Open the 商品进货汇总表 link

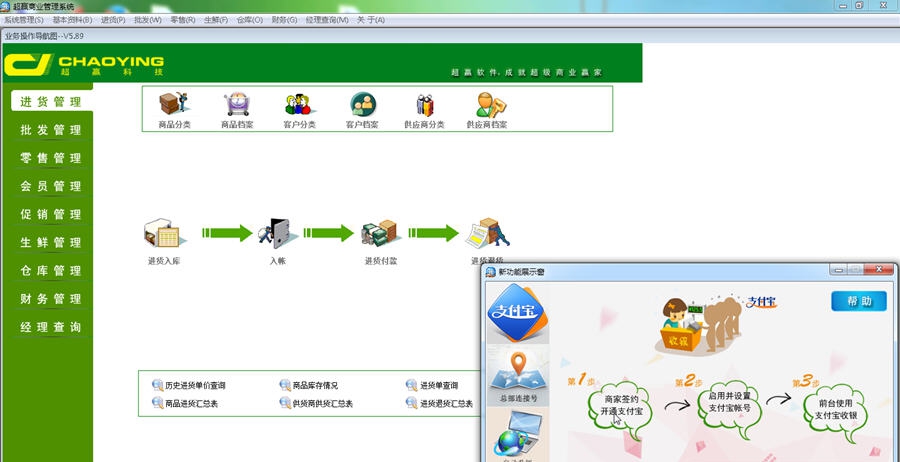pos(192,403)
